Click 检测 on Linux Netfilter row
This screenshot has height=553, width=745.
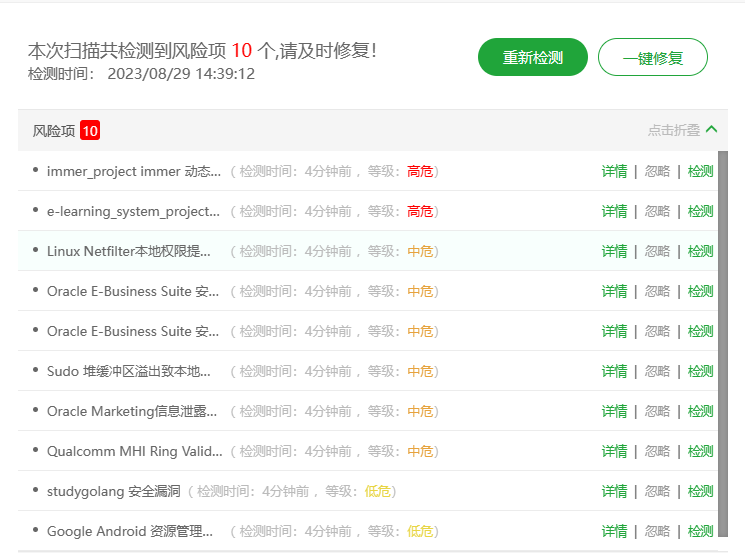(700, 251)
